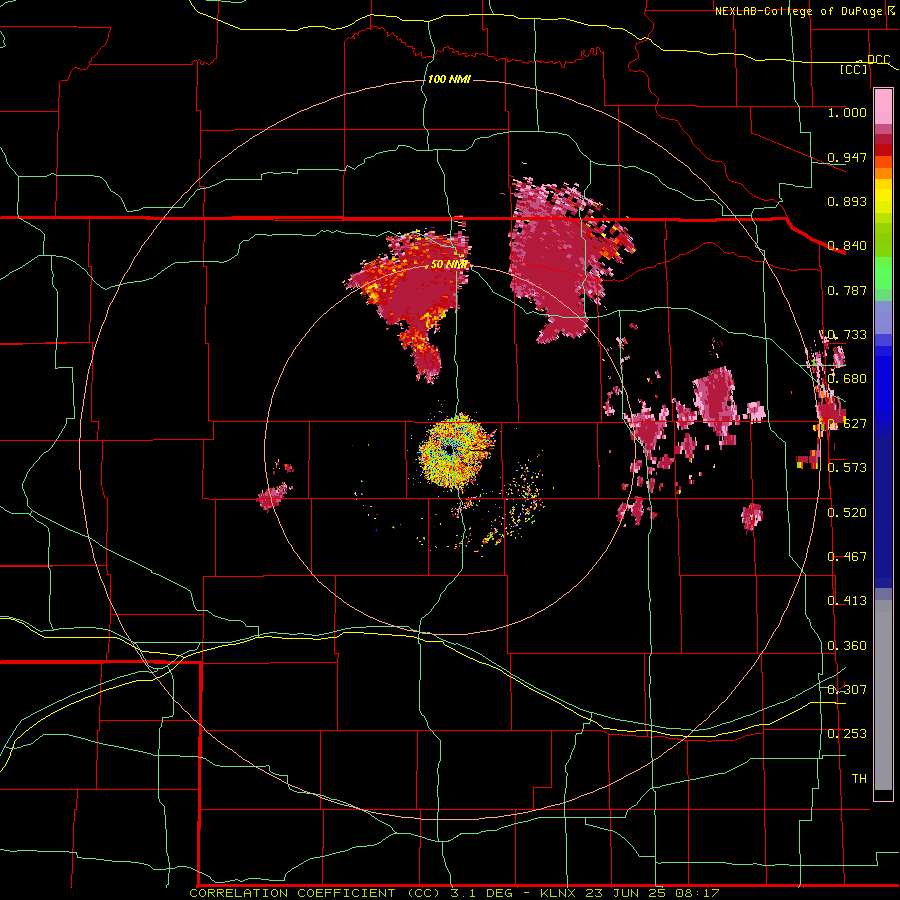This screenshot has height=900, width=900.
Task: Click the [CC] legend header label
Action: pyautogui.click(x=854, y=69)
